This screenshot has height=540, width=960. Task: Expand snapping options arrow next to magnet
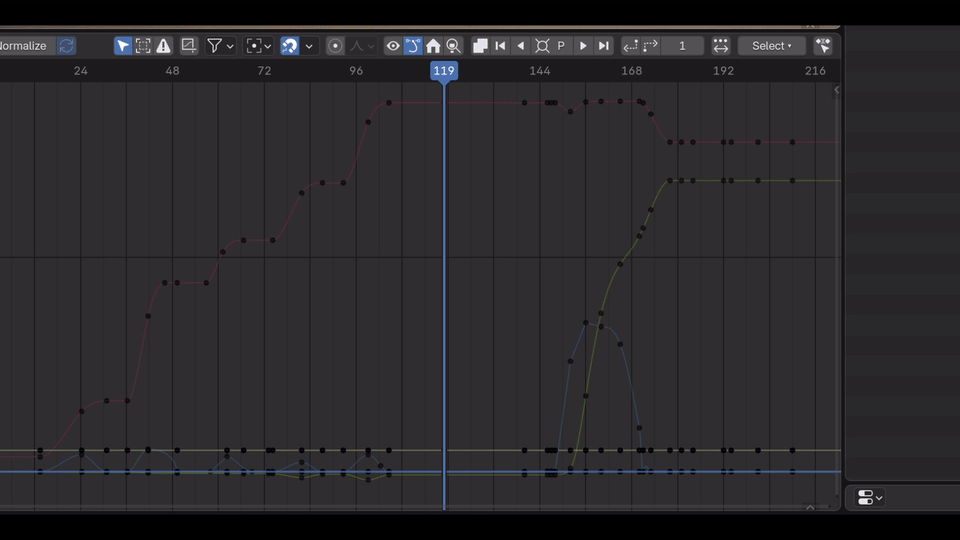point(309,46)
